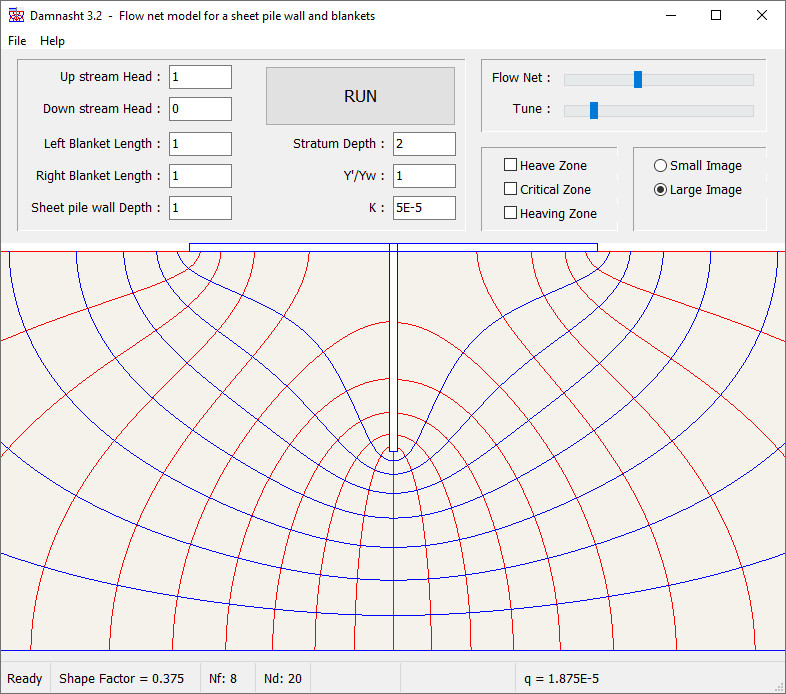This screenshot has width=786, height=694.
Task: Click the Down stream Head field
Action: [200, 109]
